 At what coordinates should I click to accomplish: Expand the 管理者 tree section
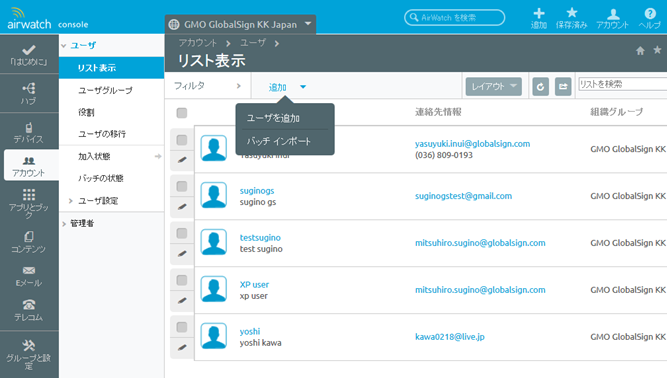(64, 224)
